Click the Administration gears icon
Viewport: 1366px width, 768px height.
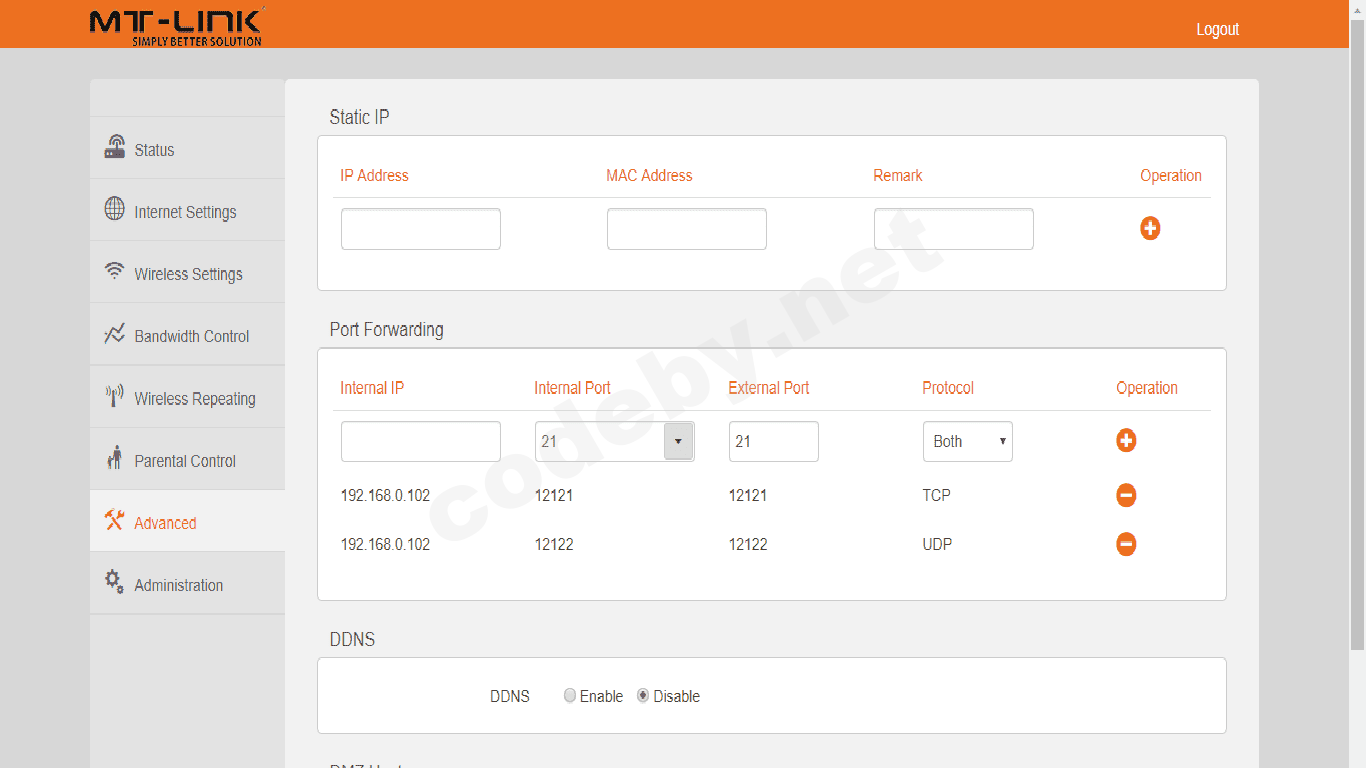click(x=115, y=582)
